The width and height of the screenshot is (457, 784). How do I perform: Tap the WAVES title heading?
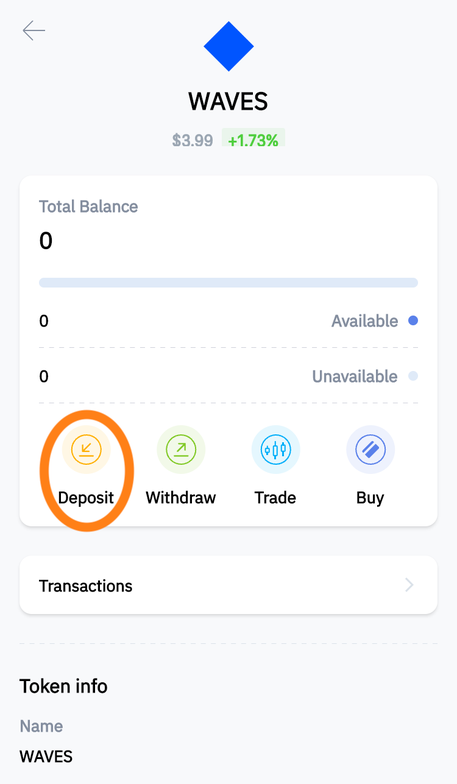(228, 102)
